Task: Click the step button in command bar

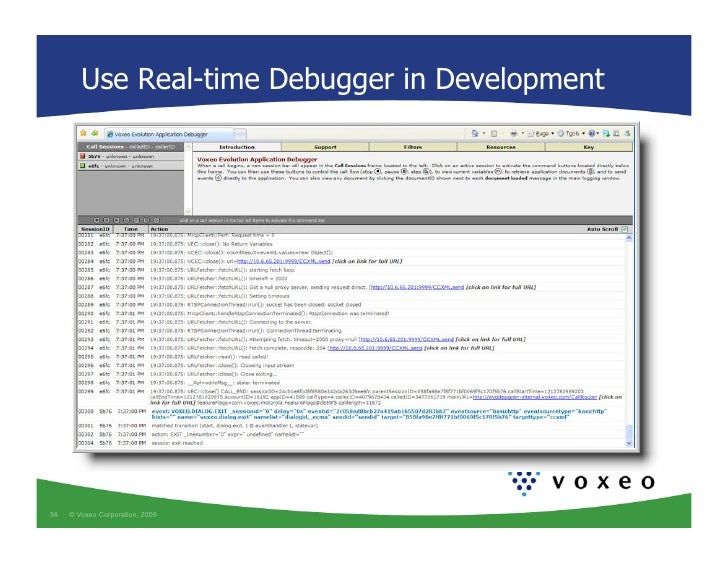Action: [126, 220]
